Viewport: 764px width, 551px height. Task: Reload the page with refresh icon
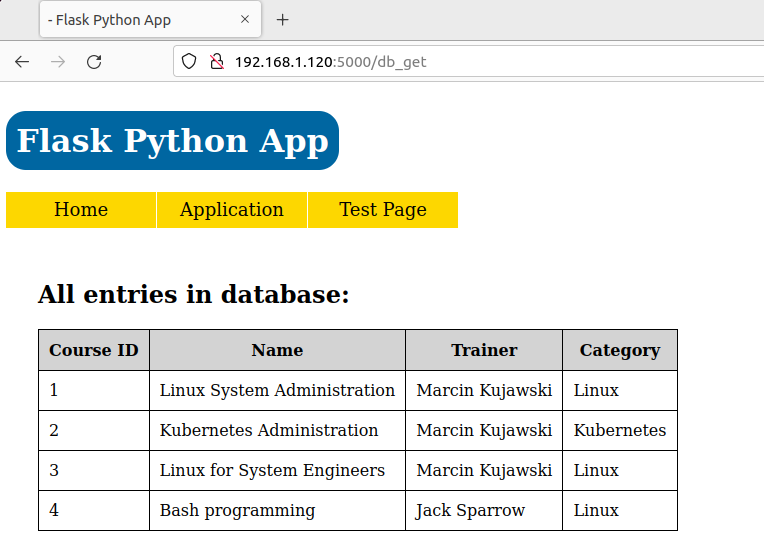point(94,62)
